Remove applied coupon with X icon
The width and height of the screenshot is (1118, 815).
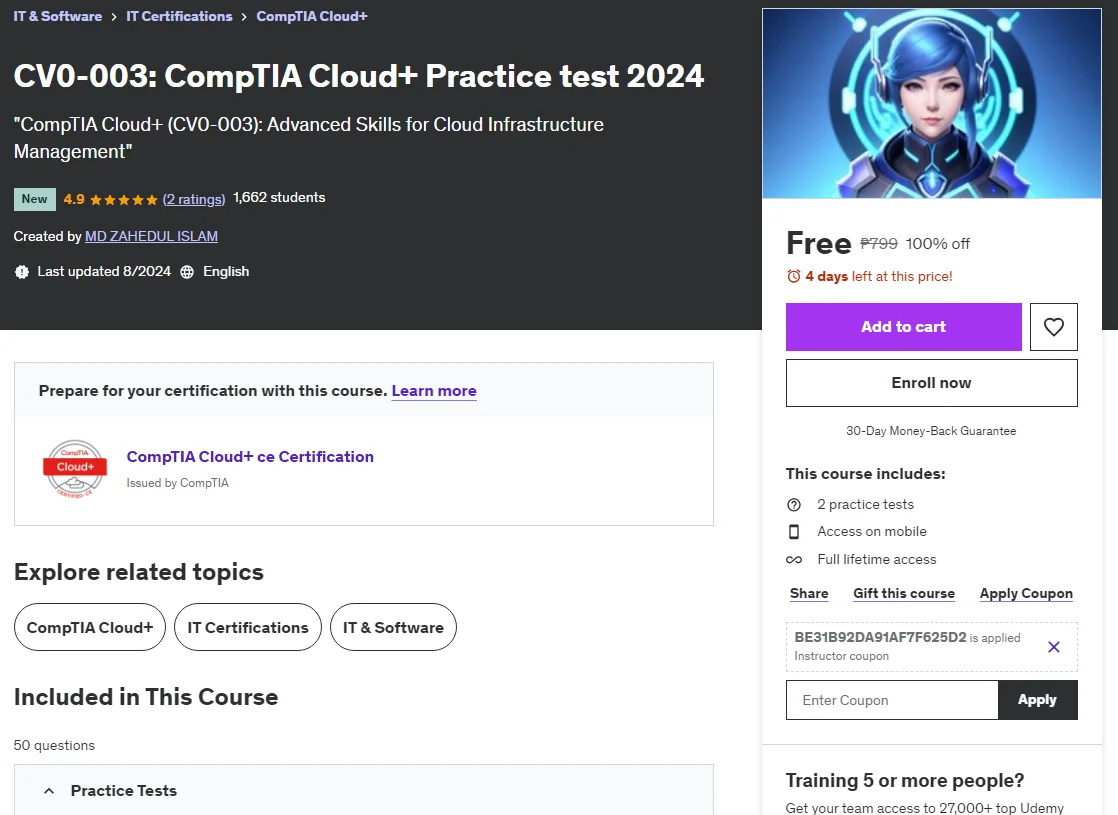[x=1053, y=647]
